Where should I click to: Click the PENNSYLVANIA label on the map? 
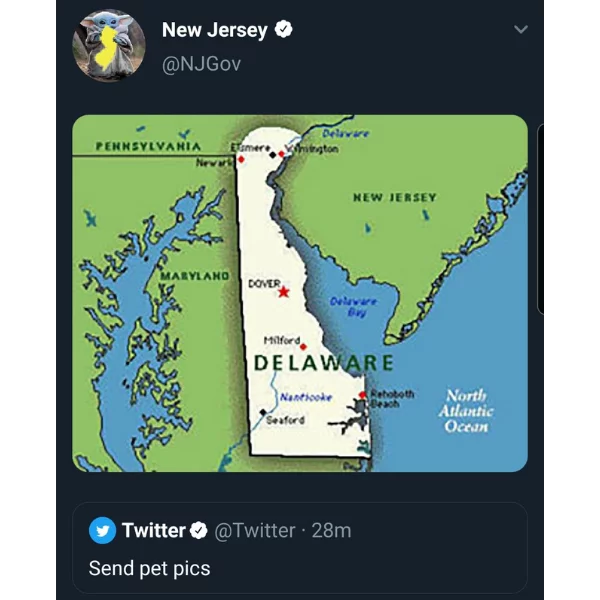pos(148,146)
